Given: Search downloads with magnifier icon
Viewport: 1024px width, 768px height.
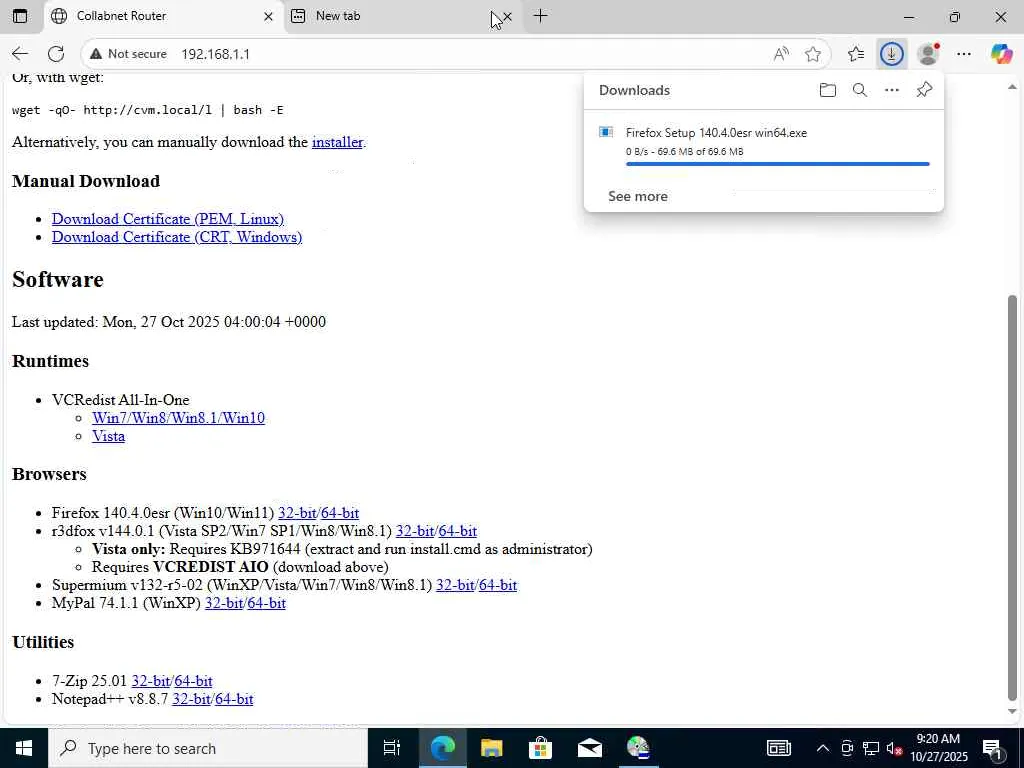Looking at the screenshot, I should click(x=860, y=90).
